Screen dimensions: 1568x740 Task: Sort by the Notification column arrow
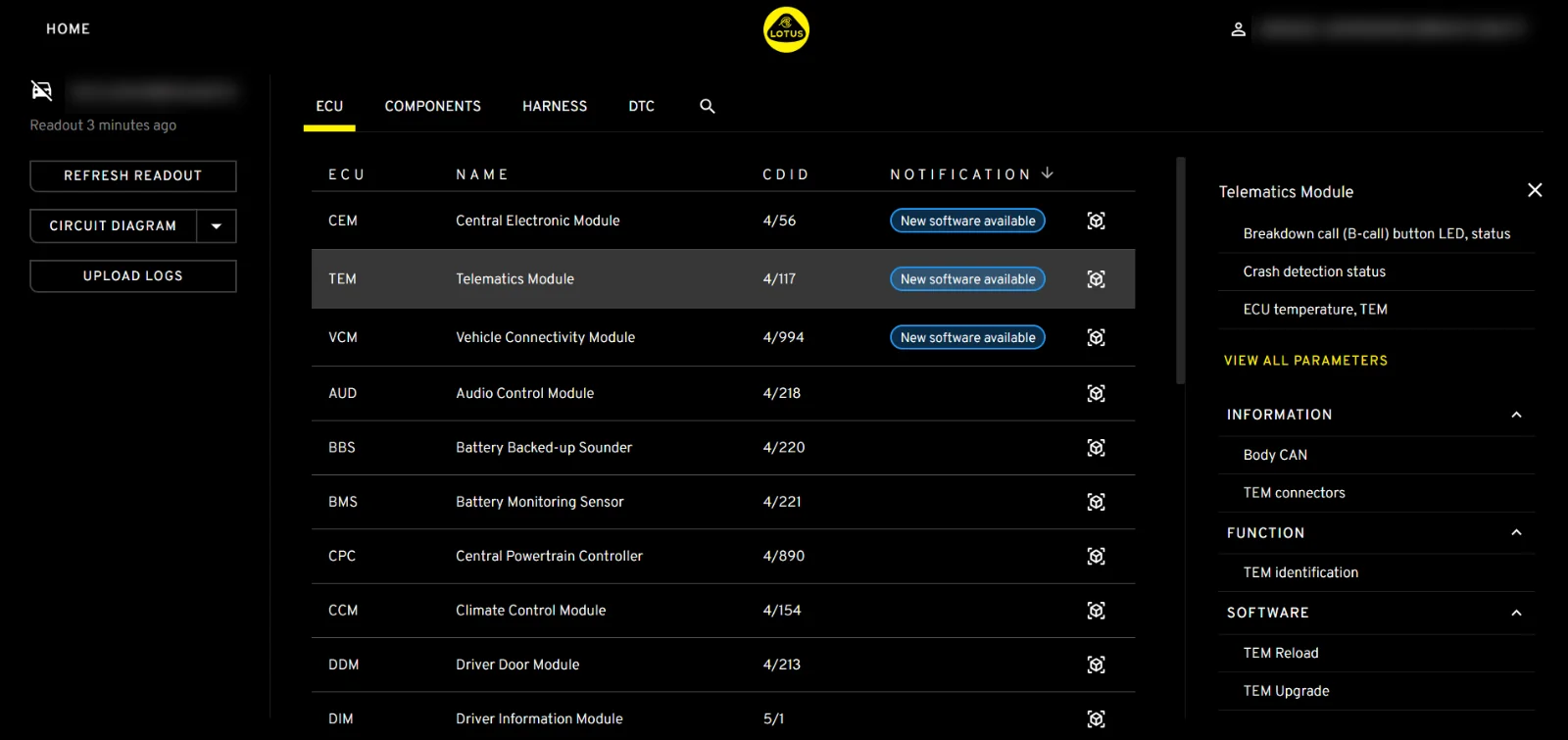click(1048, 173)
